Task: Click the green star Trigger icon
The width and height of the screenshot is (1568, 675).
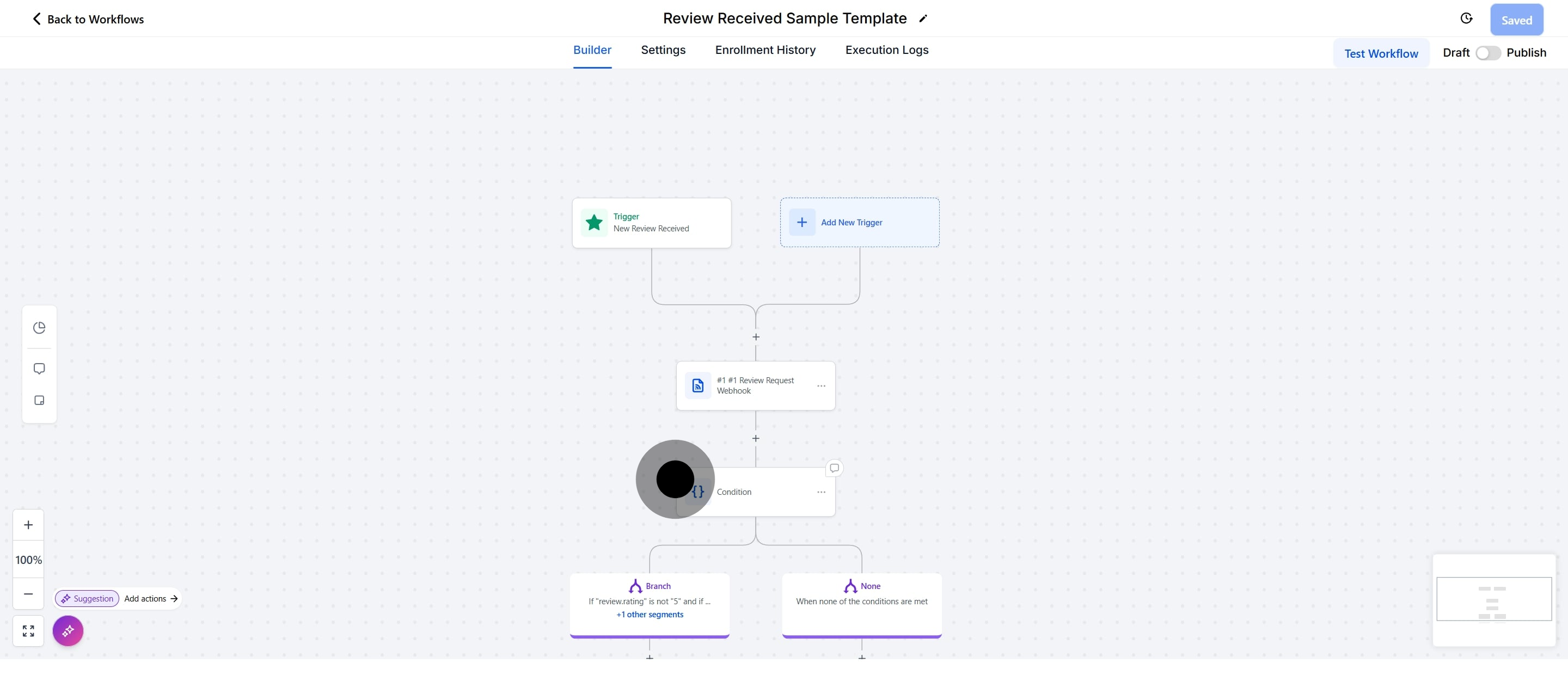Action: (x=593, y=222)
